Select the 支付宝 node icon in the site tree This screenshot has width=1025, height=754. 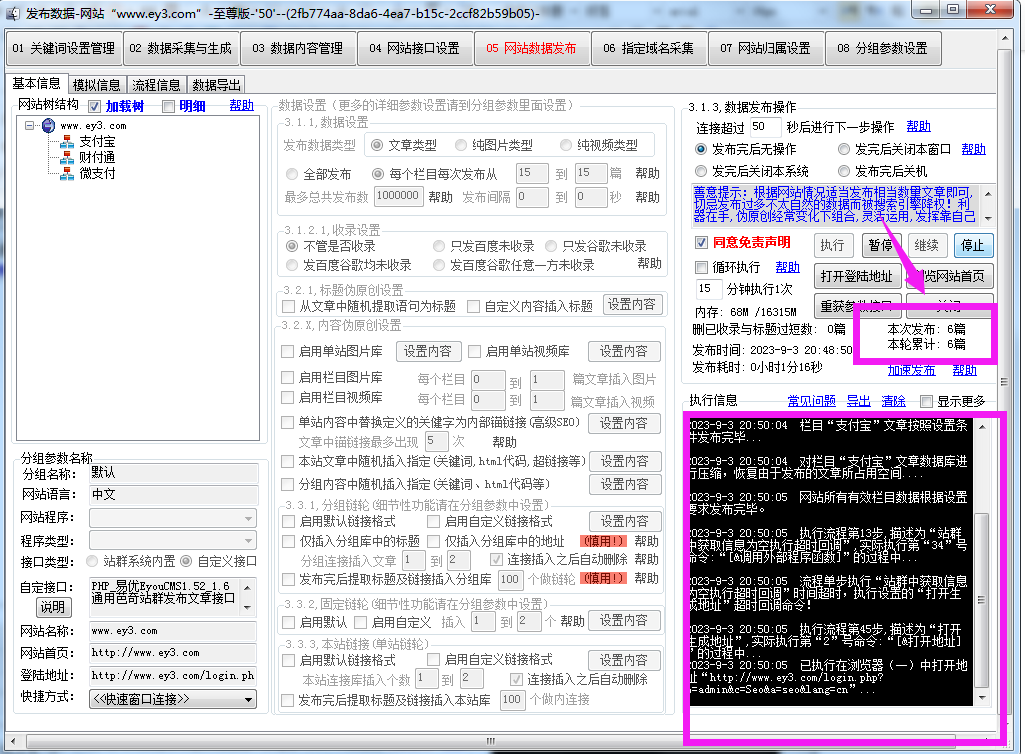(67, 142)
